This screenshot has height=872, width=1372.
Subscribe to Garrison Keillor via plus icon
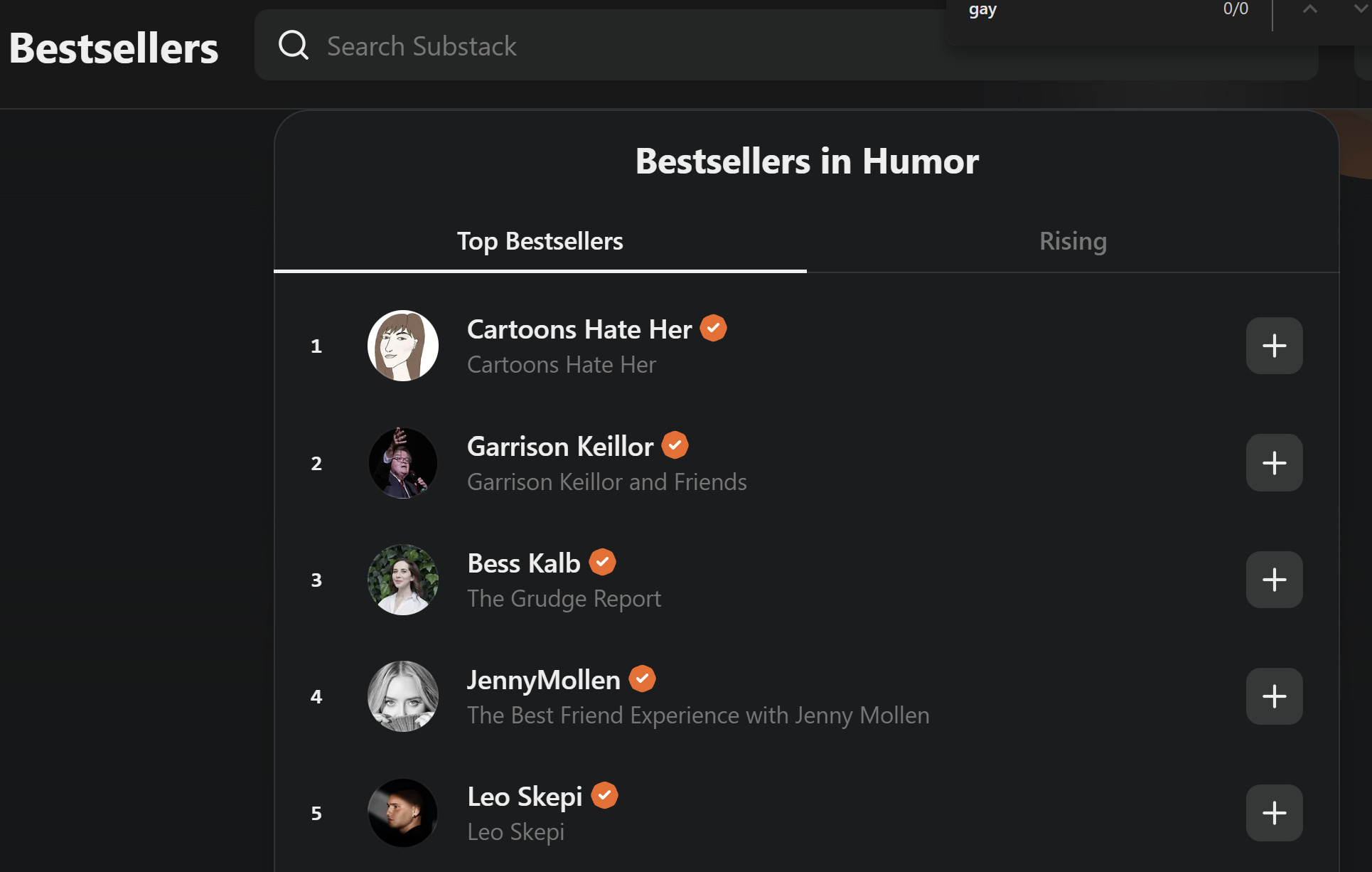(1274, 462)
